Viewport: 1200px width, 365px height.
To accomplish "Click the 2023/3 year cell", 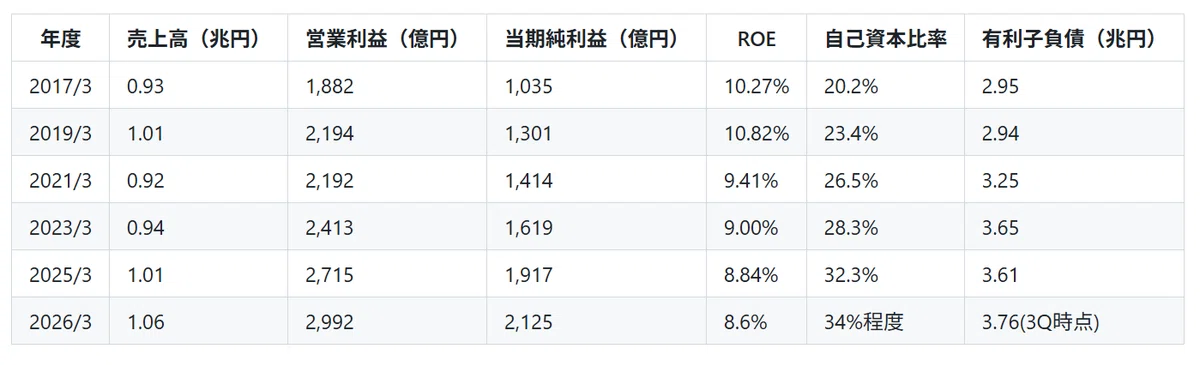I will pyautogui.click(x=60, y=228).
